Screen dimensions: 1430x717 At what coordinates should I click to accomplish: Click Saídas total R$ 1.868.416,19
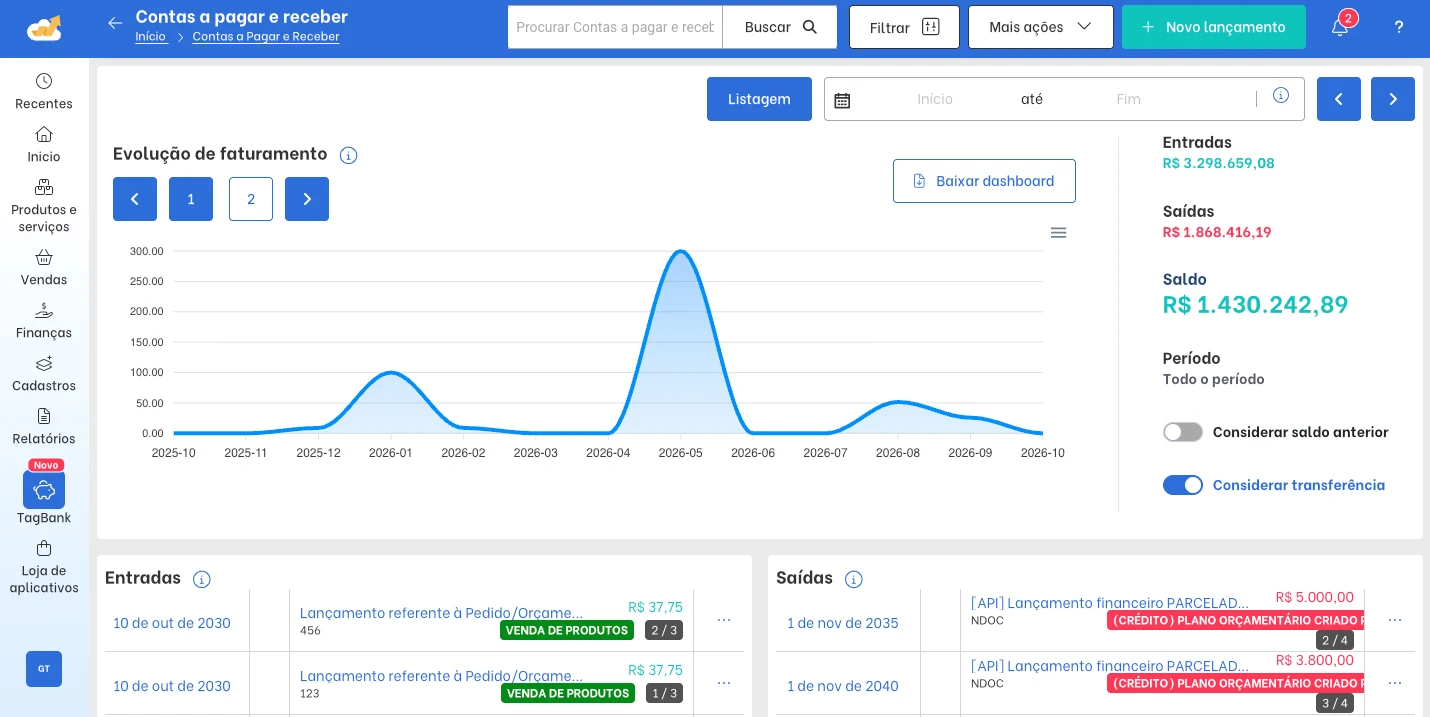click(x=1217, y=232)
